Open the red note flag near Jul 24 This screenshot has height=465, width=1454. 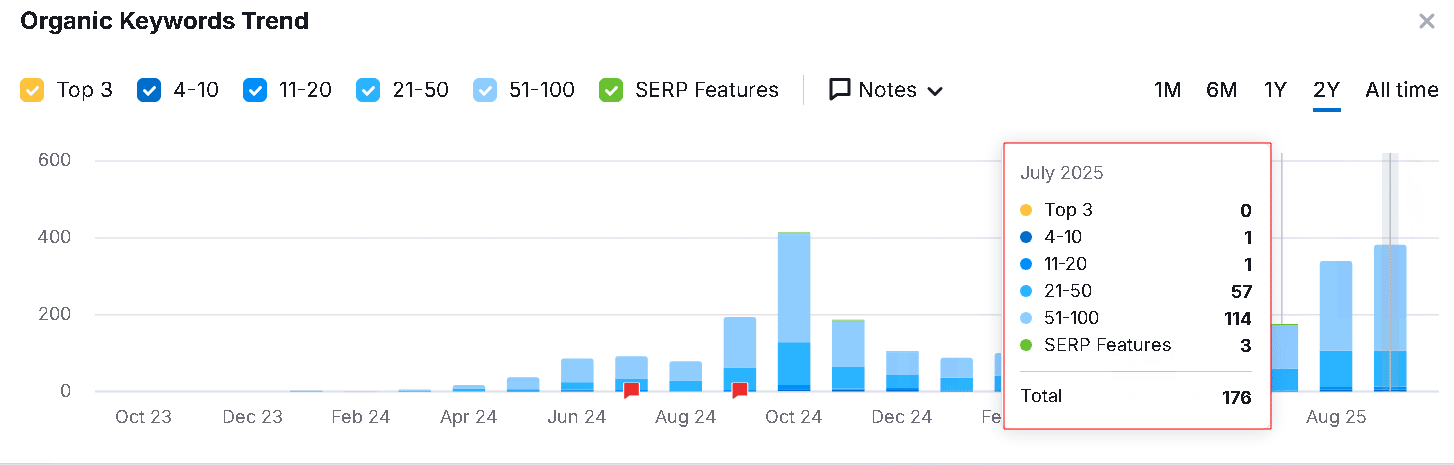coord(631,390)
